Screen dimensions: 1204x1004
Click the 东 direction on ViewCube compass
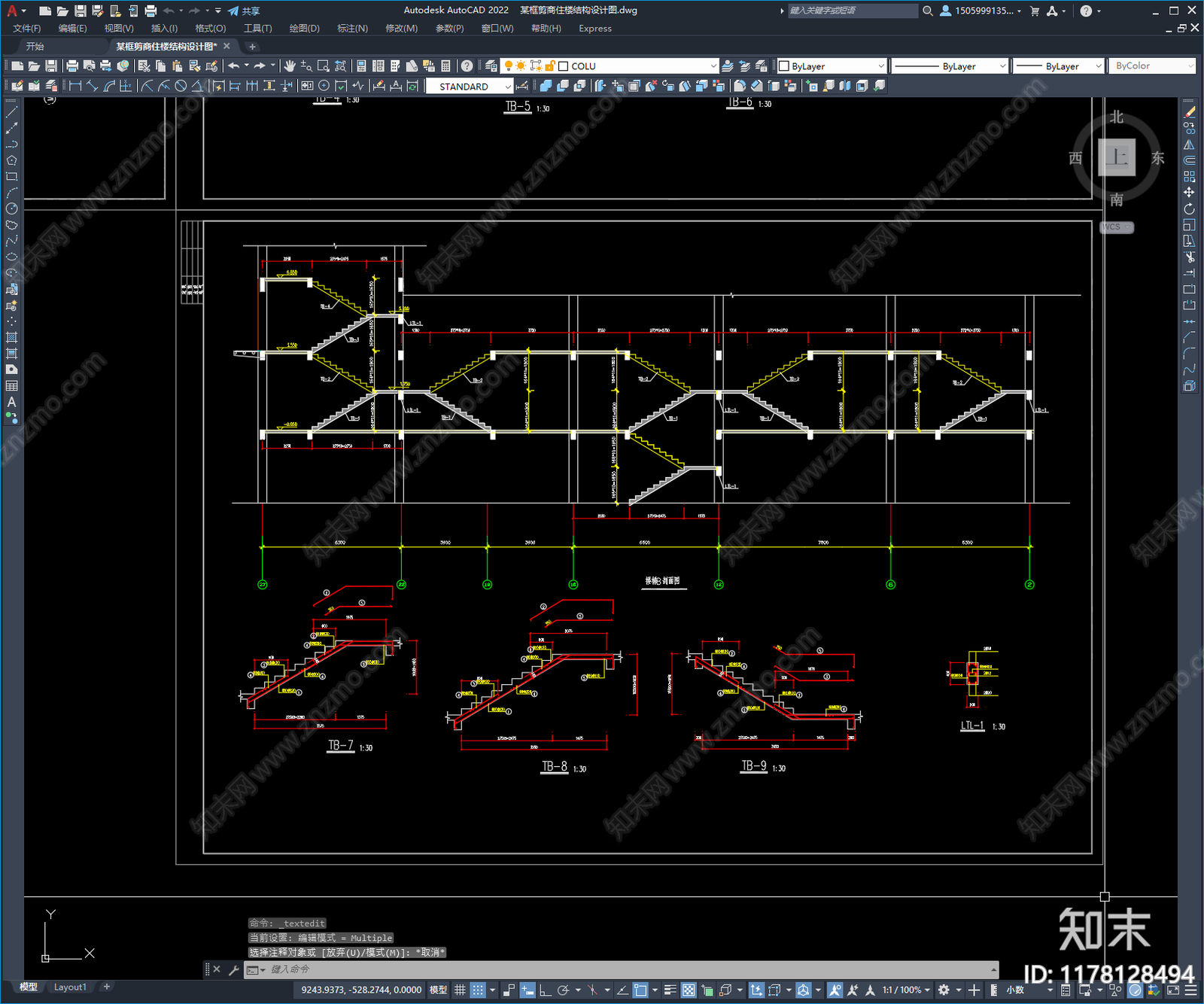click(1157, 158)
